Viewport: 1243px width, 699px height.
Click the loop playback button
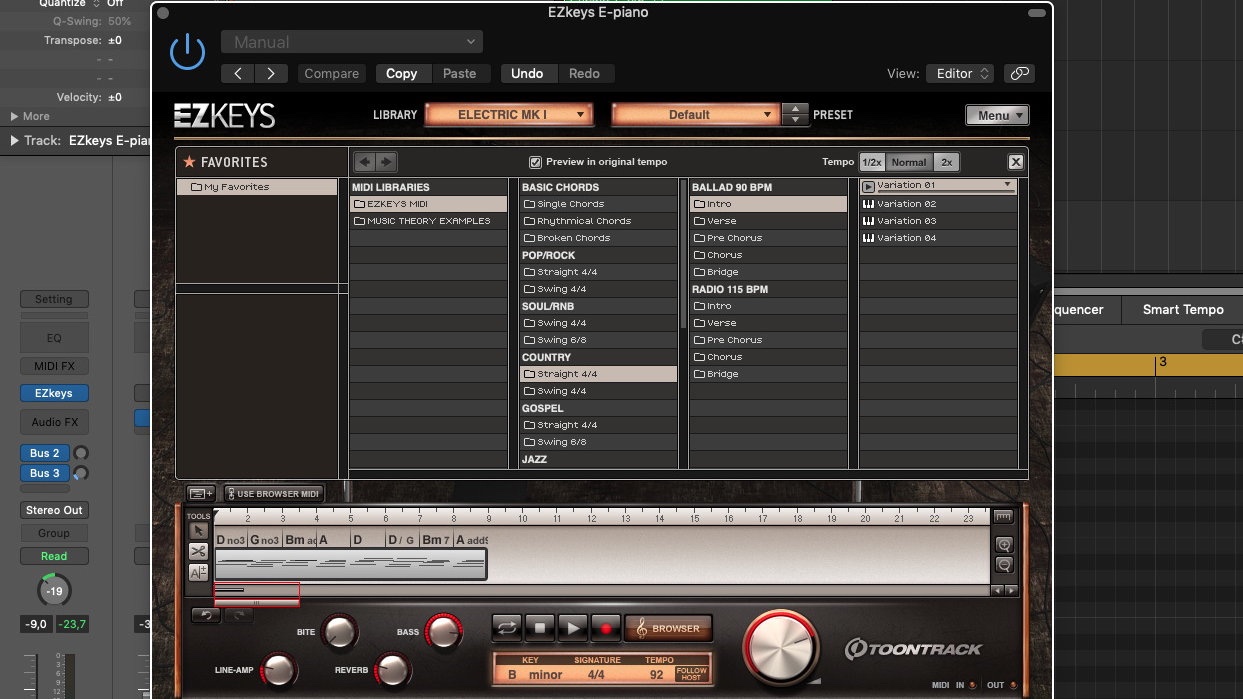click(x=506, y=628)
